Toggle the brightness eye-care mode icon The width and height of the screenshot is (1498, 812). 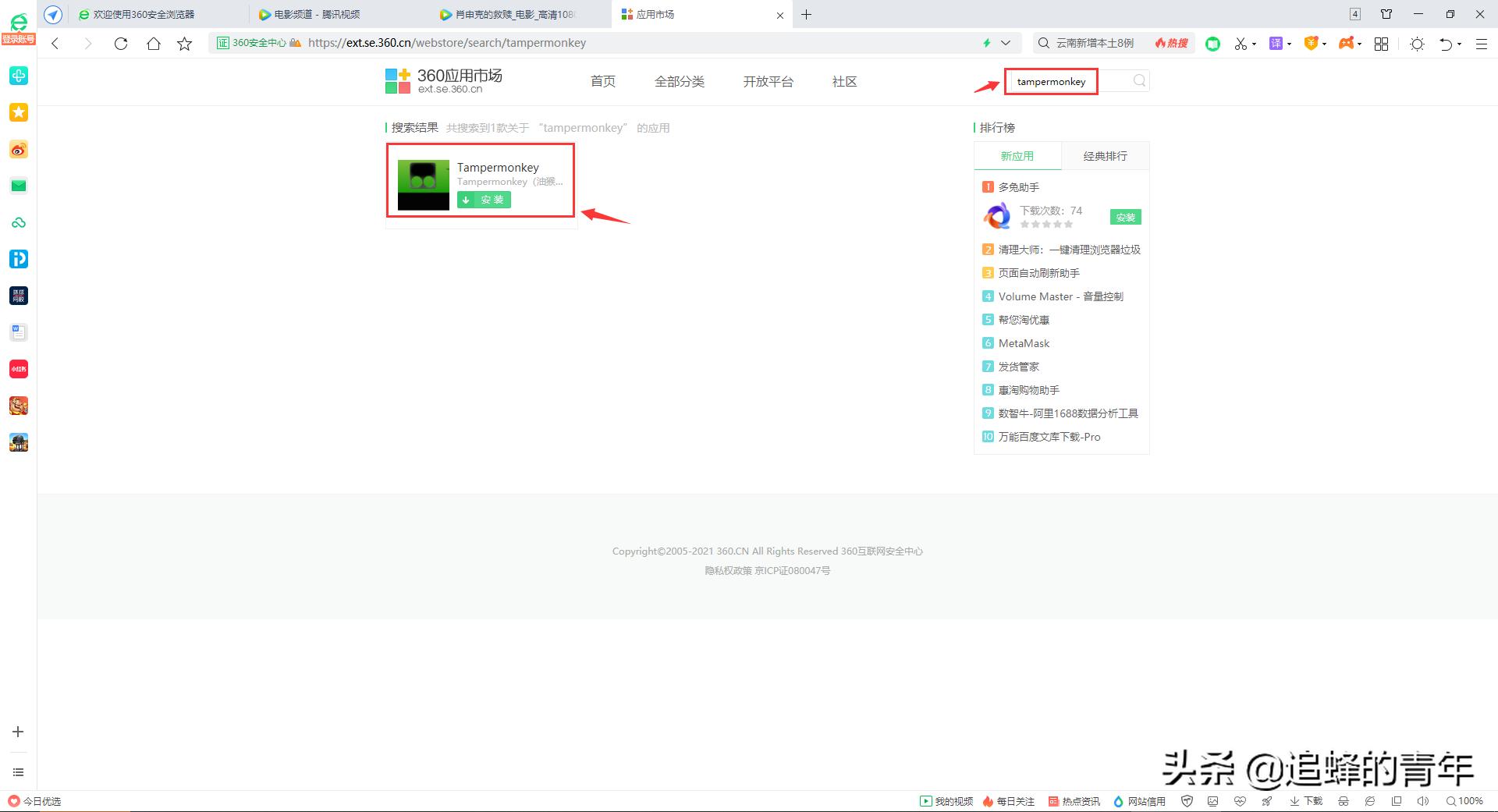pyautogui.click(x=1417, y=44)
